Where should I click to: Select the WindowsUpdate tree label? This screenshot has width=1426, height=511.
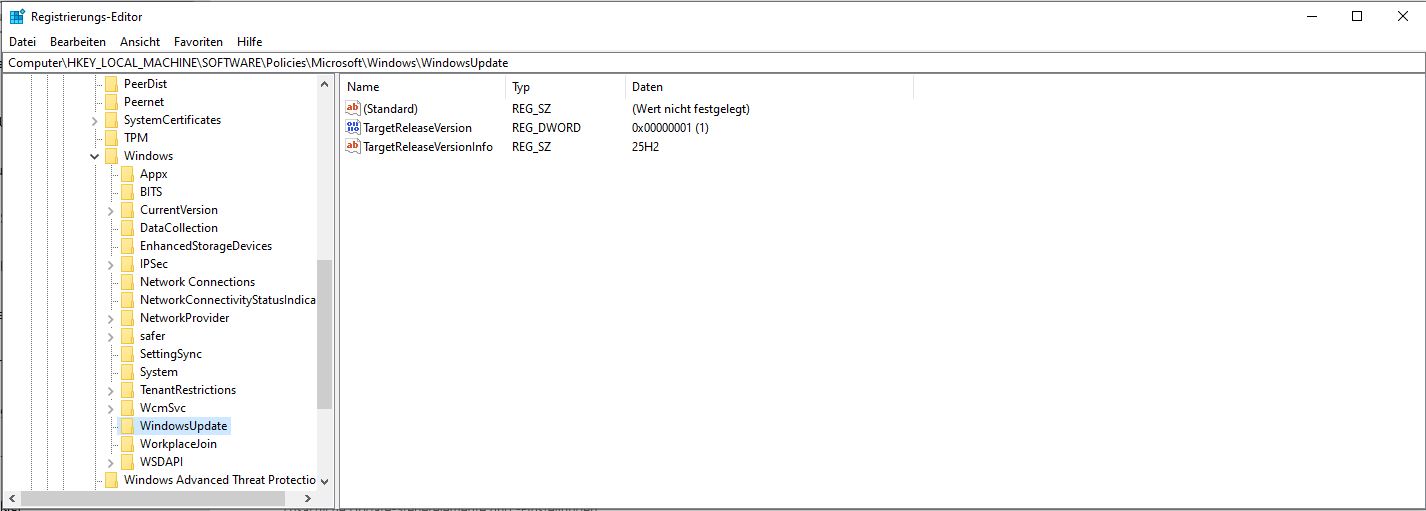pyautogui.click(x=184, y=426)
